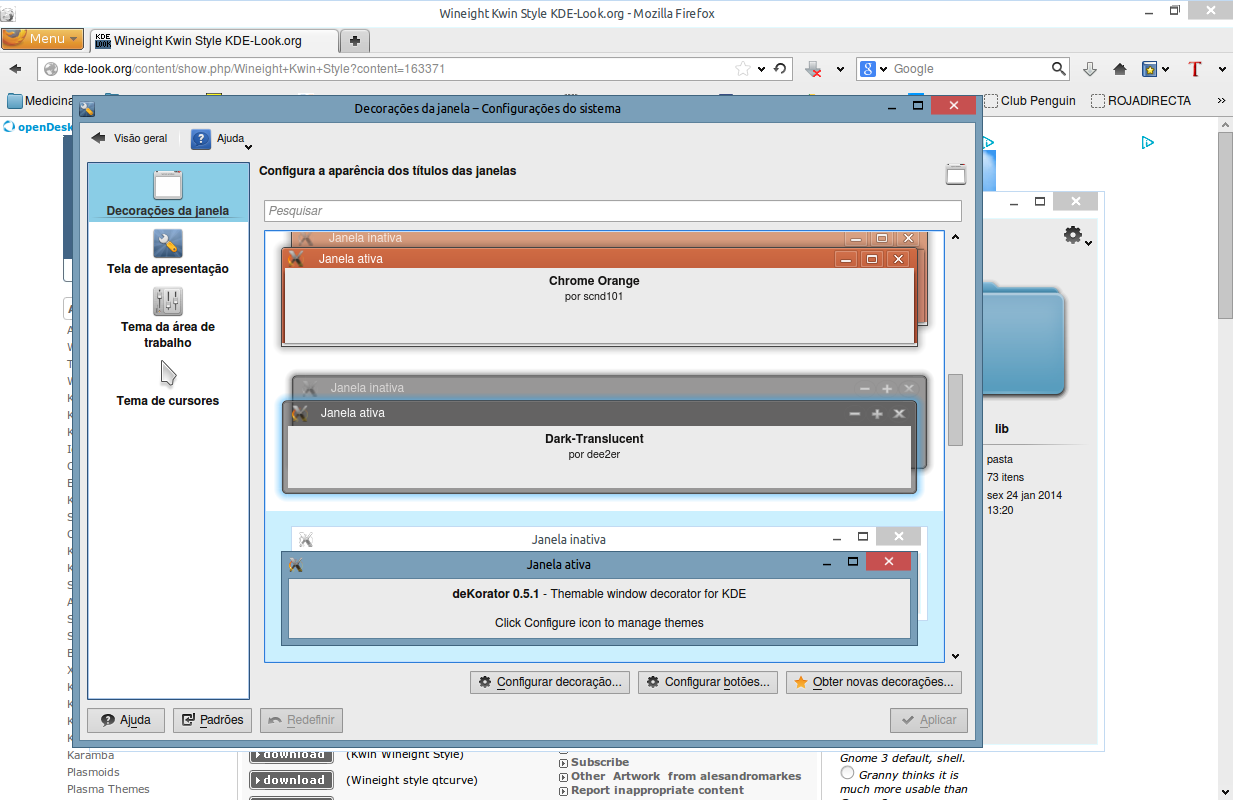The width and height of the screenshot is (1233, 800).
Task: Open Firefox downloads arrow
Action: 1090,69
